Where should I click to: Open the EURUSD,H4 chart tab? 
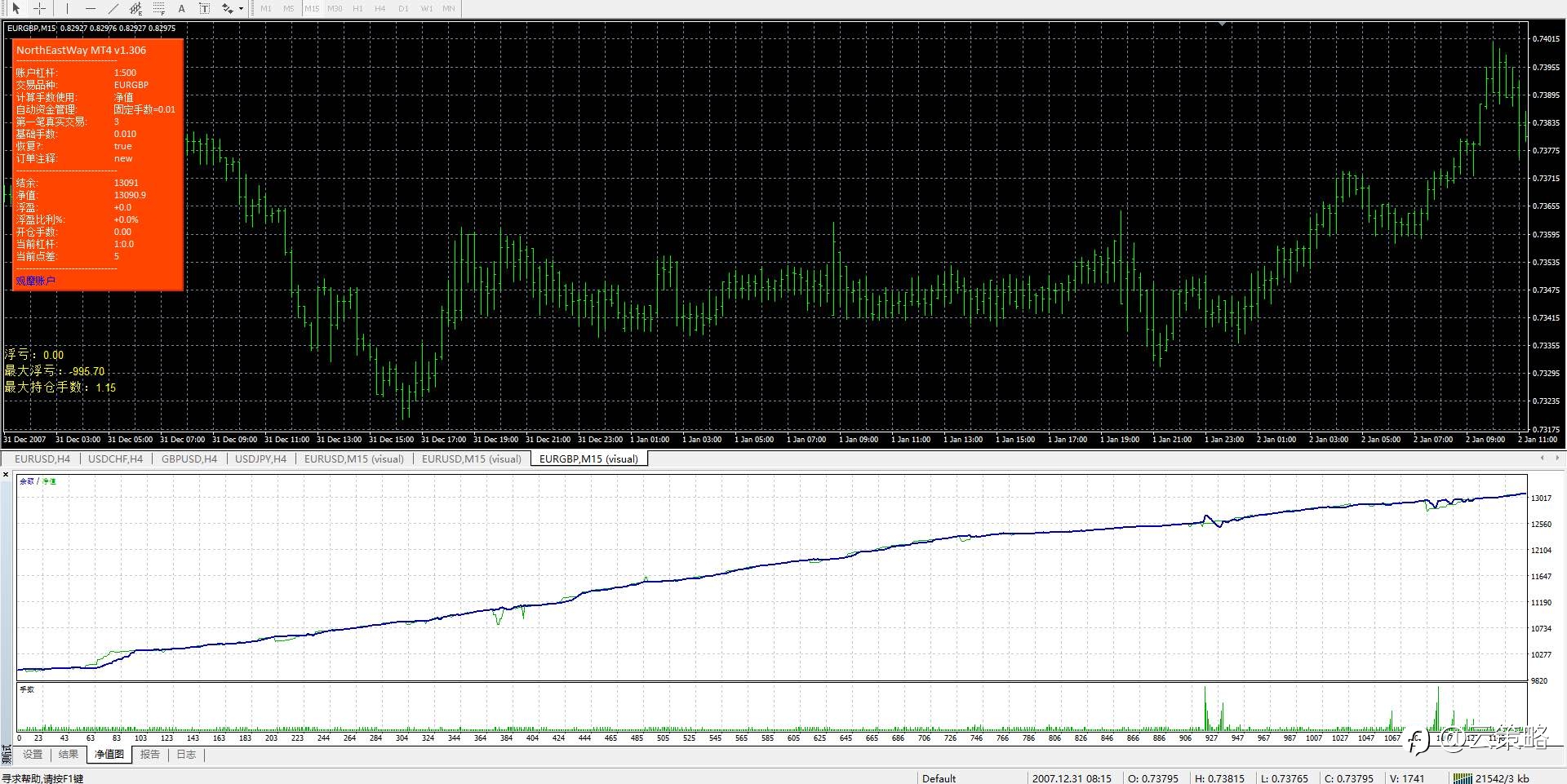pos(42,458)
